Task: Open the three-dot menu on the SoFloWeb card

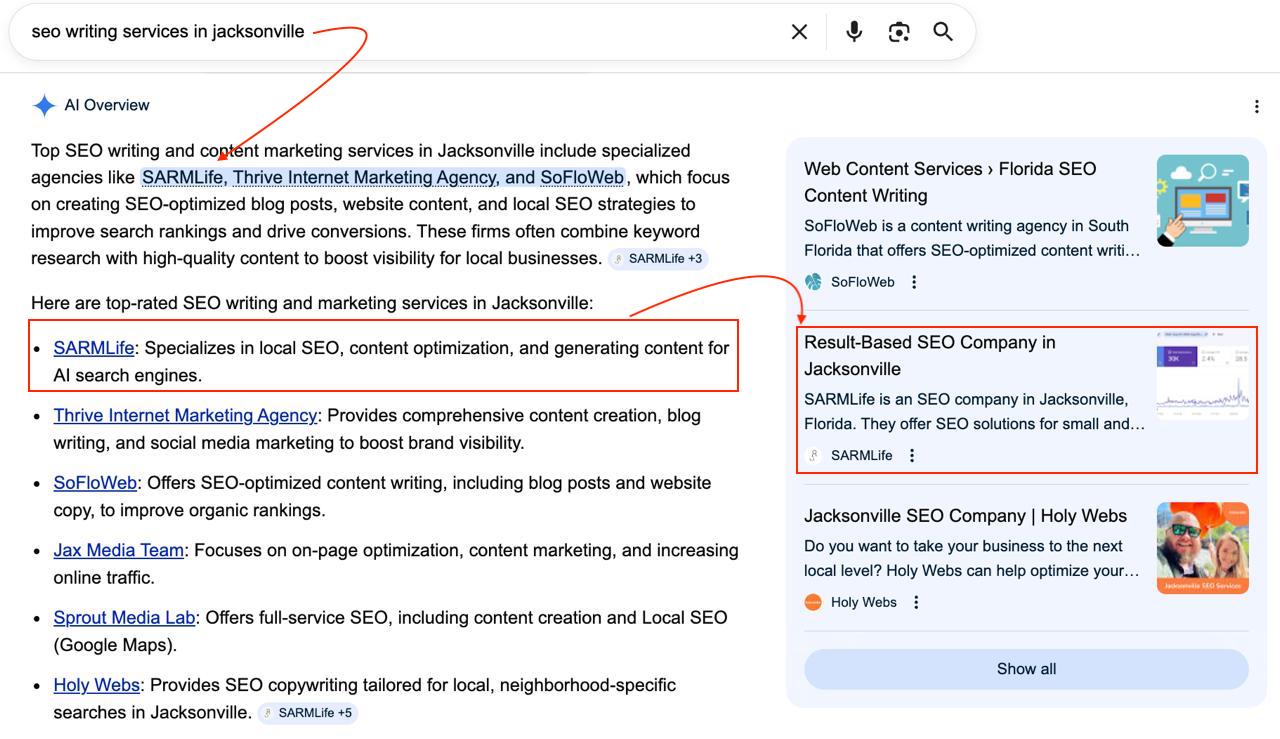Action: pos(915,281)
